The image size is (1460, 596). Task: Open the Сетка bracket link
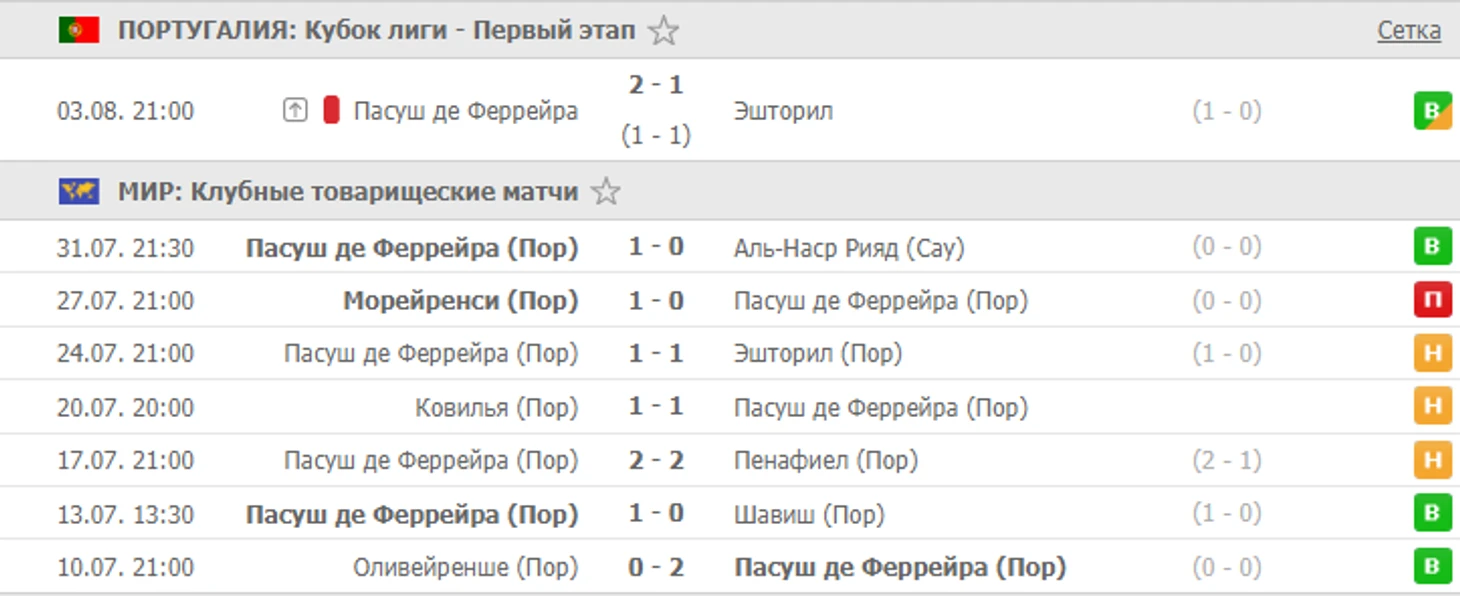1409,31
